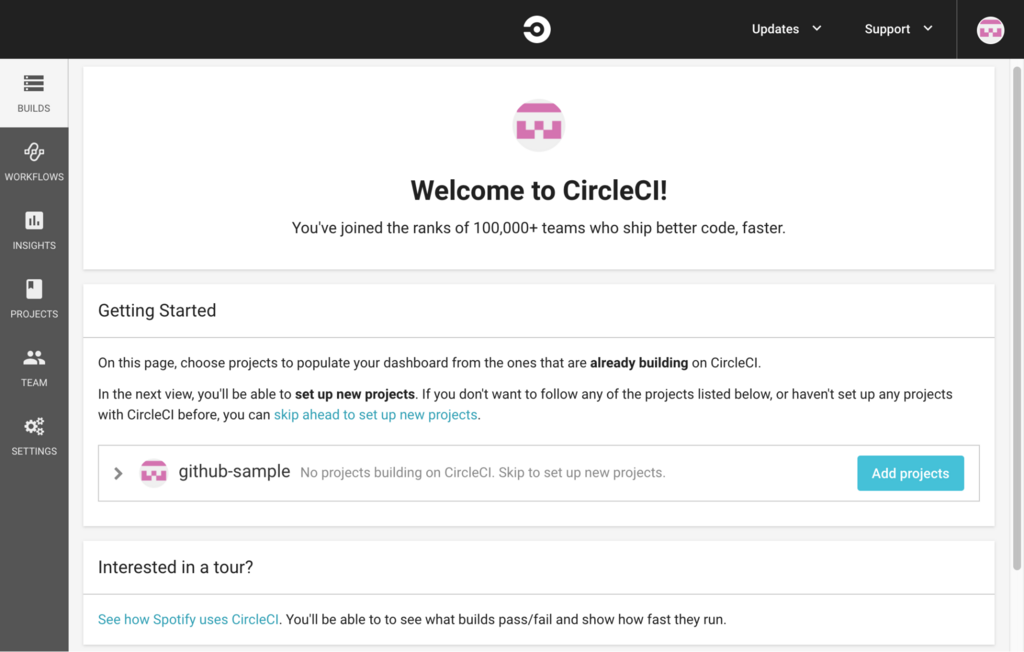This screenshot has width=1024, height=652.
Task: Click the large avatar above Welcome heading
Action: pyautogui.click(x=539, y=125)
